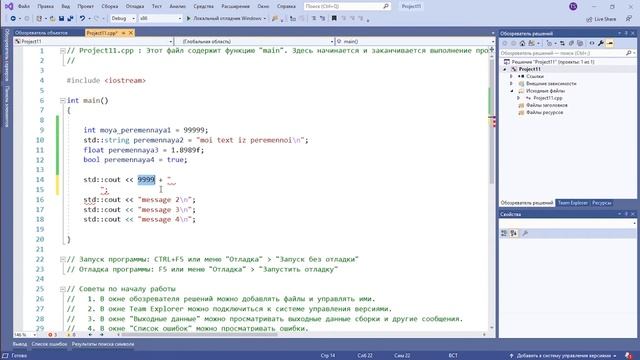Open the Список ошибок tab
The height and width of the screenshot is (360, 640).
point(49,344)
